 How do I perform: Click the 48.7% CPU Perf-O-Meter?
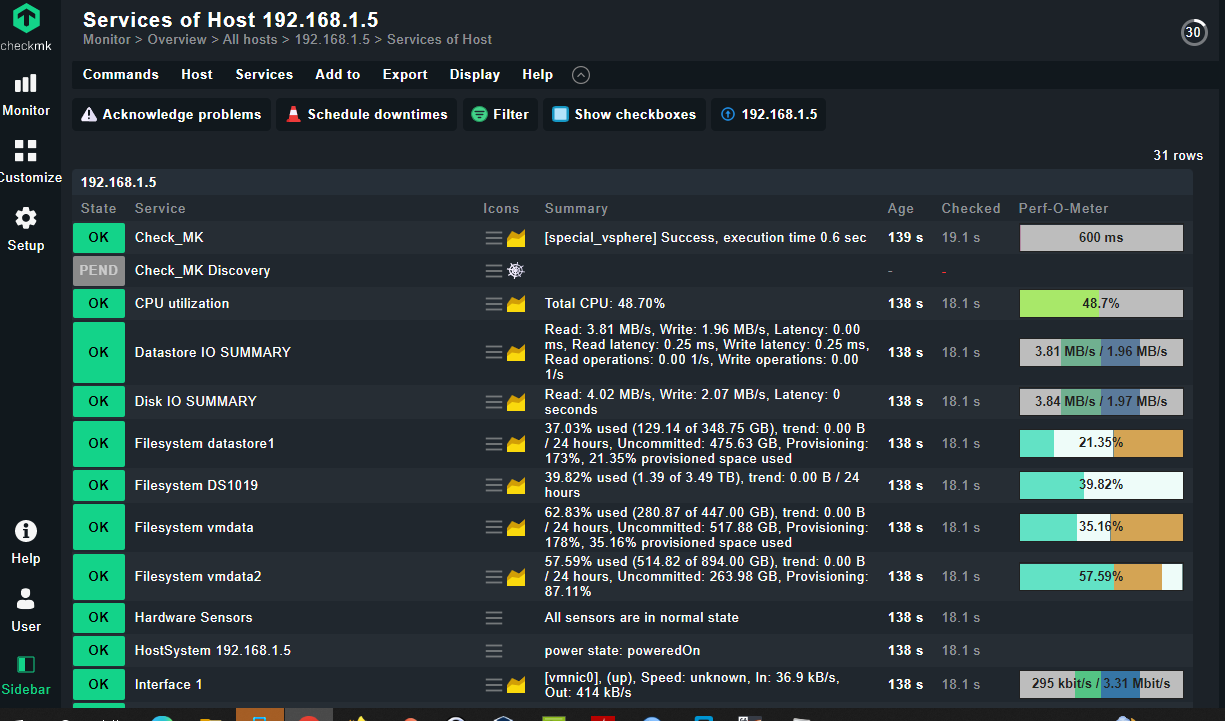point(1101,304)
